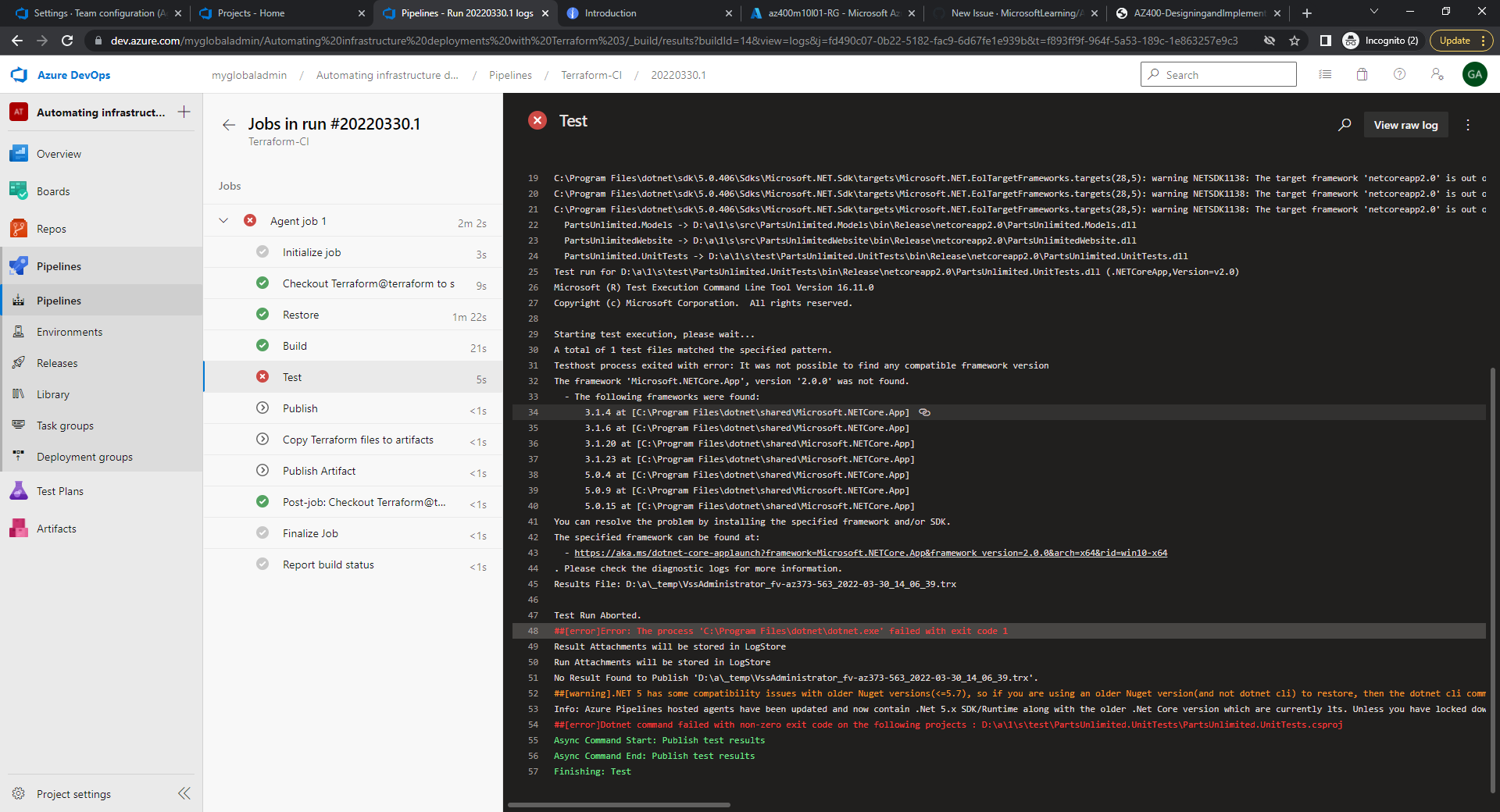Collapse the Project settings sidebar
The height and width of the screenshot is (812, 1500).
[x=184, y=793]
